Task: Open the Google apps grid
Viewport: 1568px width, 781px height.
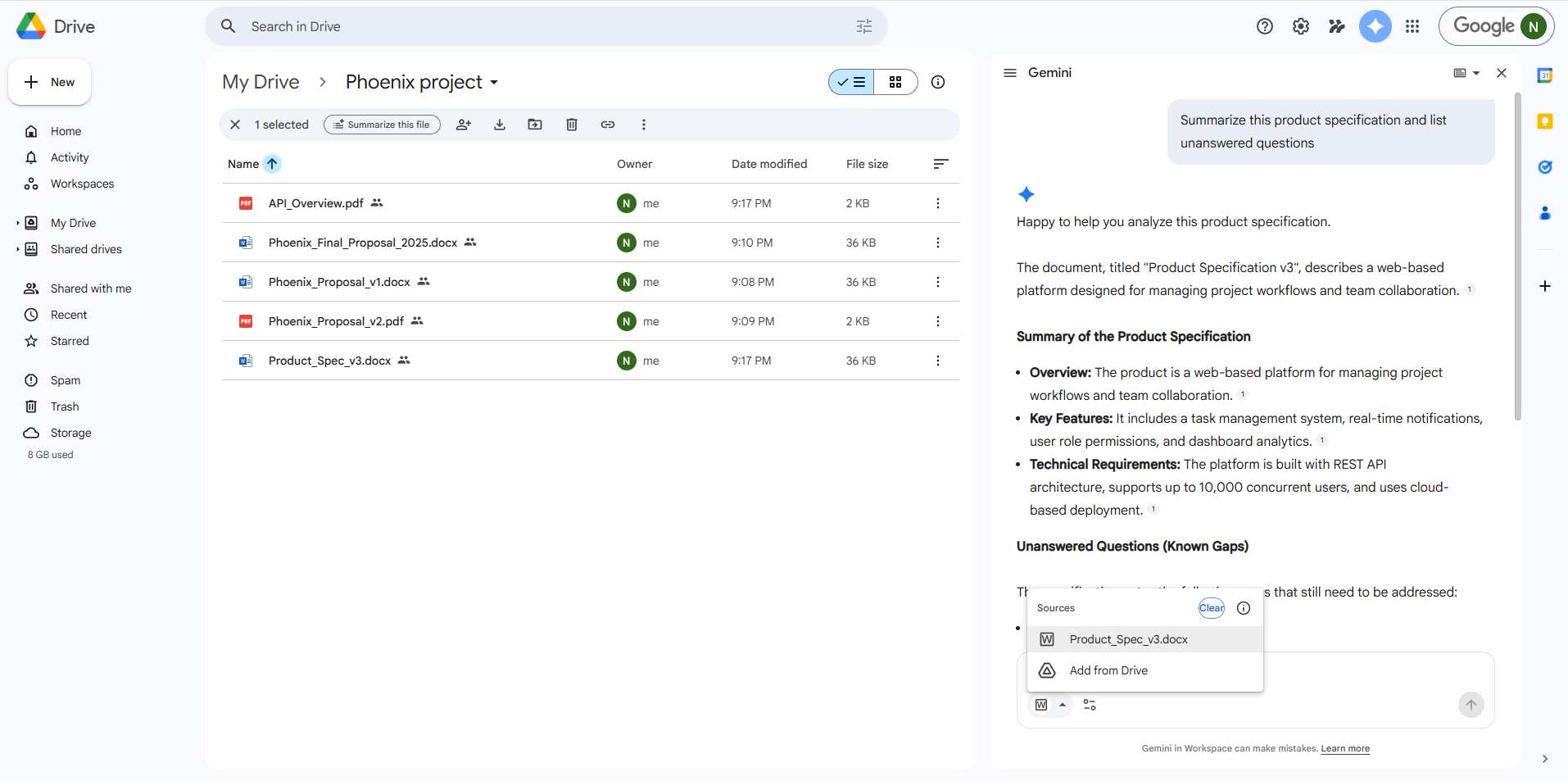Action: pyautogui.click(x=1412, y=26)
